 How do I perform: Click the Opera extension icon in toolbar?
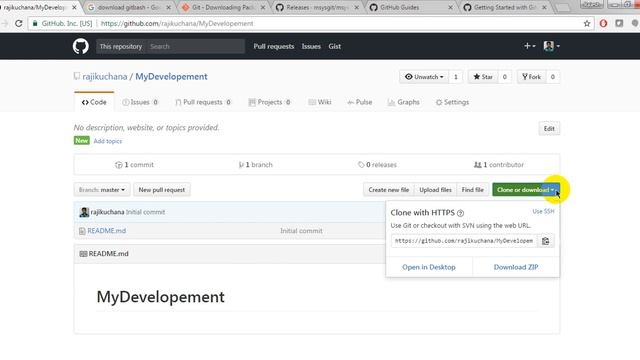pyautogui.click(x=603, y=24)
